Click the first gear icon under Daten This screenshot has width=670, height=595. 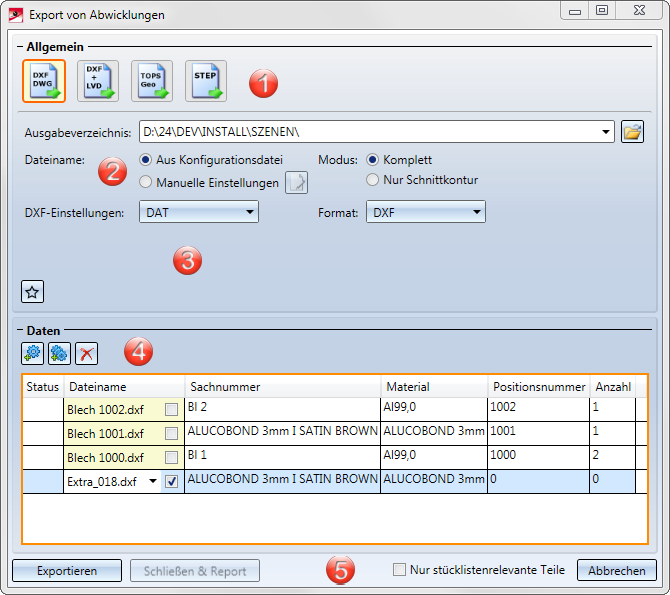(x=33, y=353)
